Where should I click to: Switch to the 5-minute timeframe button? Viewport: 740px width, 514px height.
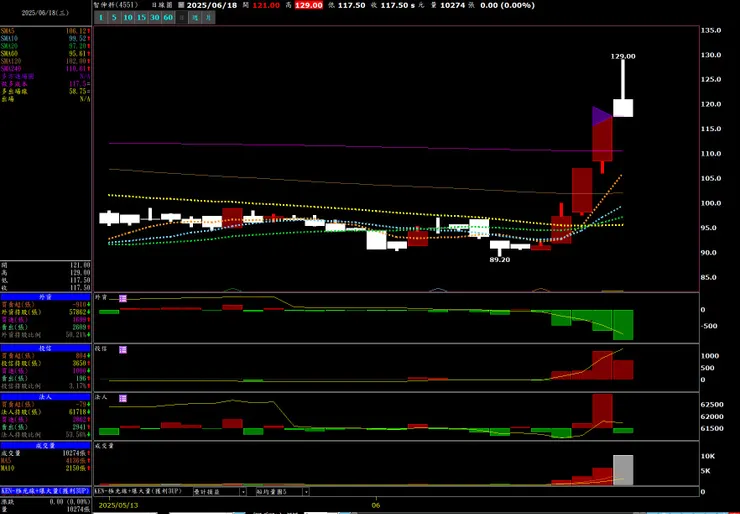114,18
